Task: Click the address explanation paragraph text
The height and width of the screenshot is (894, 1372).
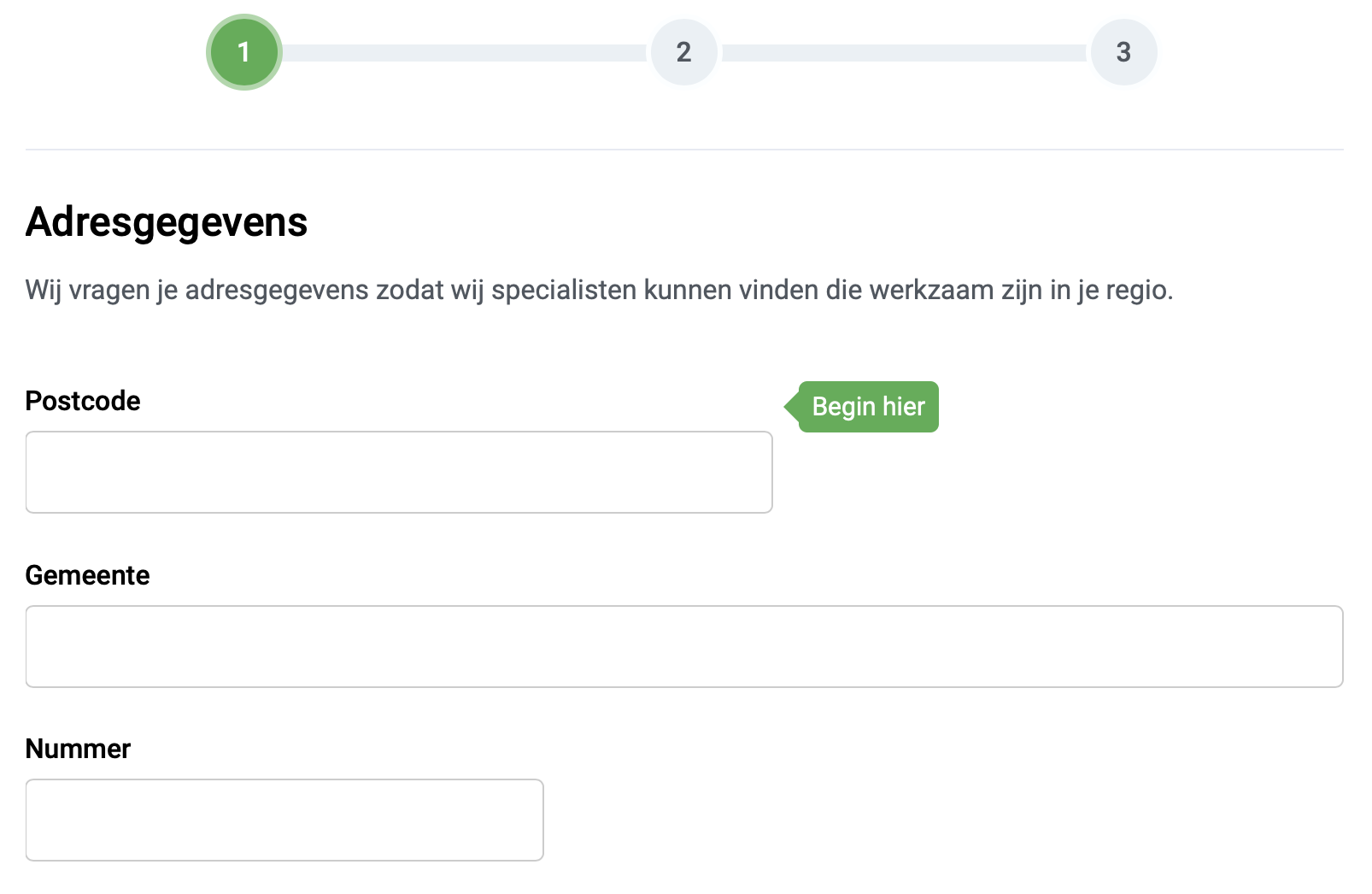Action: point(598,290)
